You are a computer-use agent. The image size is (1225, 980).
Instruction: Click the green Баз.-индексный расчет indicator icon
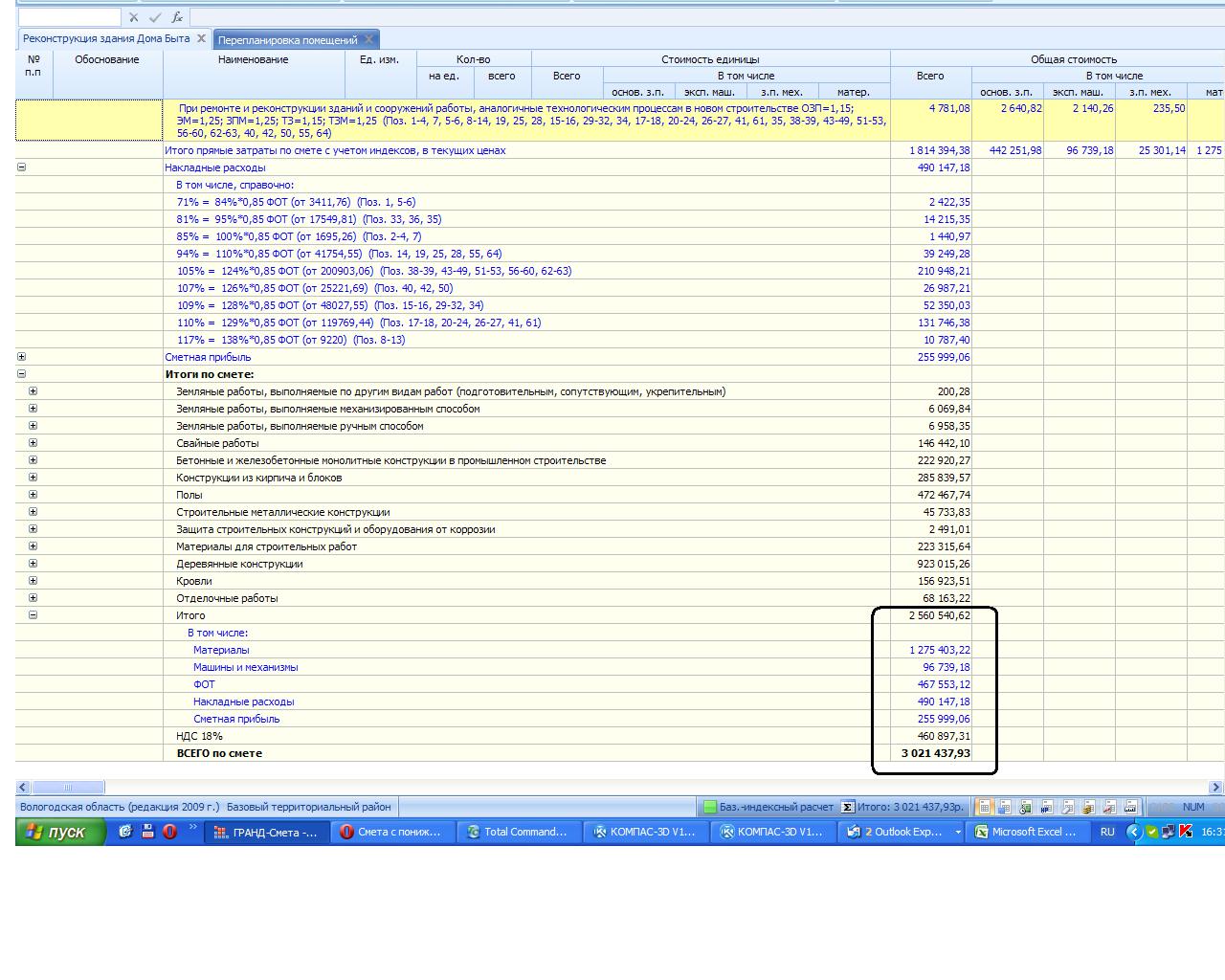click(x=709, y=807)
